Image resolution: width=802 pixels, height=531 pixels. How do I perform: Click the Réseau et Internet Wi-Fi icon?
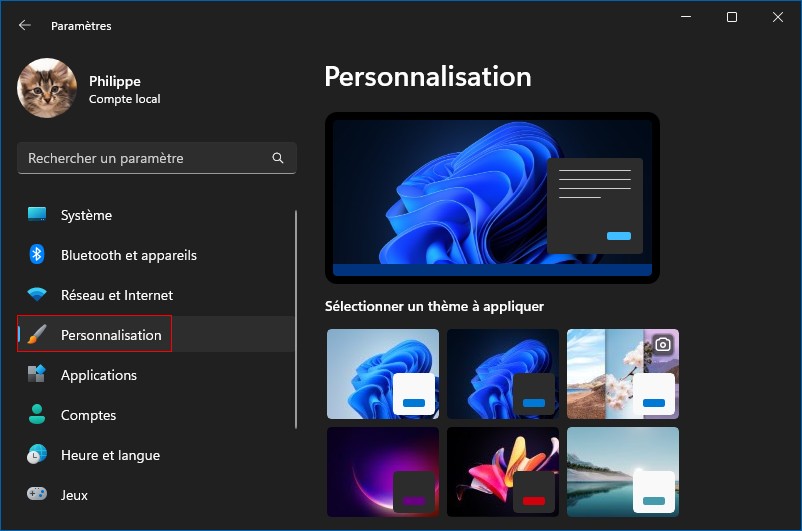37,295
